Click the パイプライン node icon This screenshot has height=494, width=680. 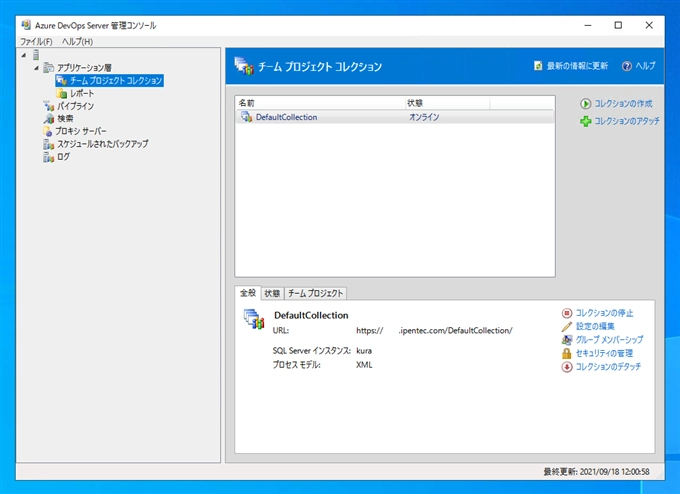click(x=49, y=106)
